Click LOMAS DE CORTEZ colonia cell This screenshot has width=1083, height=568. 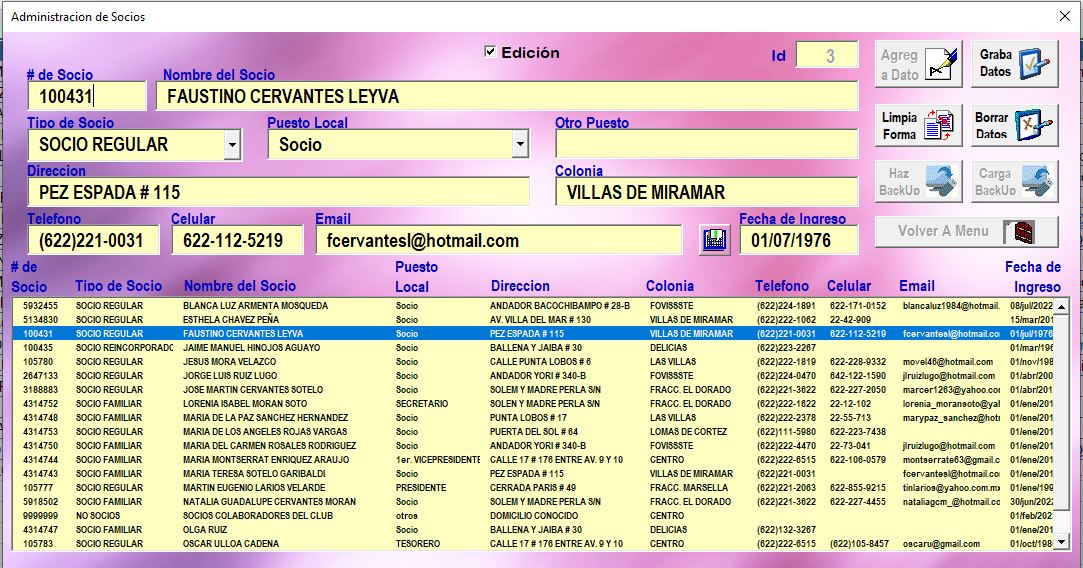[688, 432]
